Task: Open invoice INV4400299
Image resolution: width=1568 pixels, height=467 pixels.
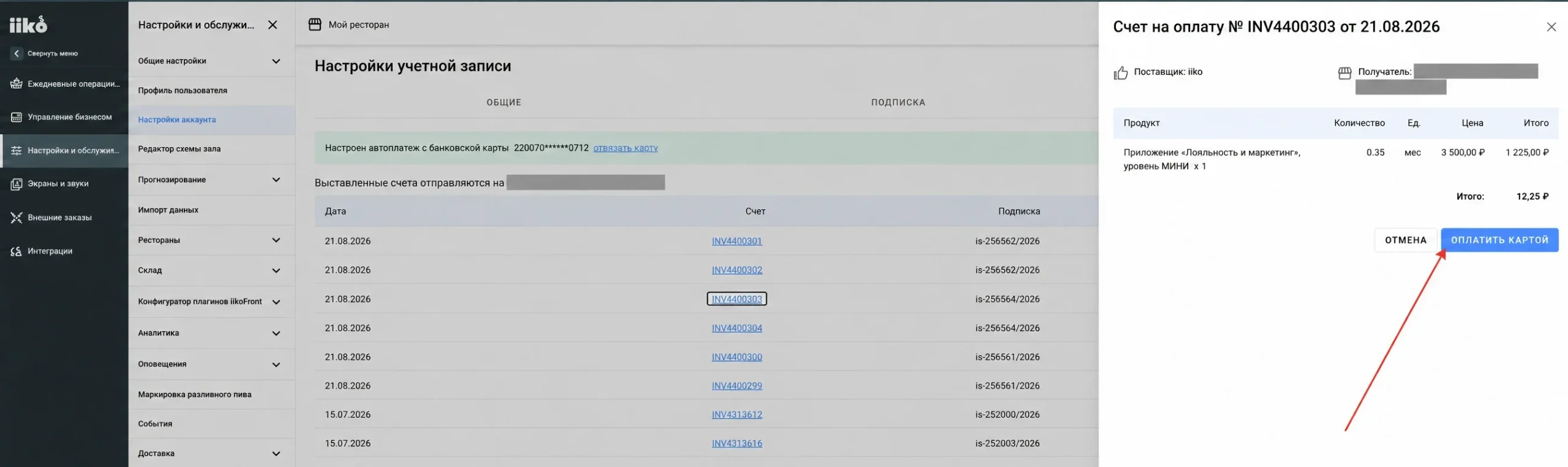Action: [737, 385]
